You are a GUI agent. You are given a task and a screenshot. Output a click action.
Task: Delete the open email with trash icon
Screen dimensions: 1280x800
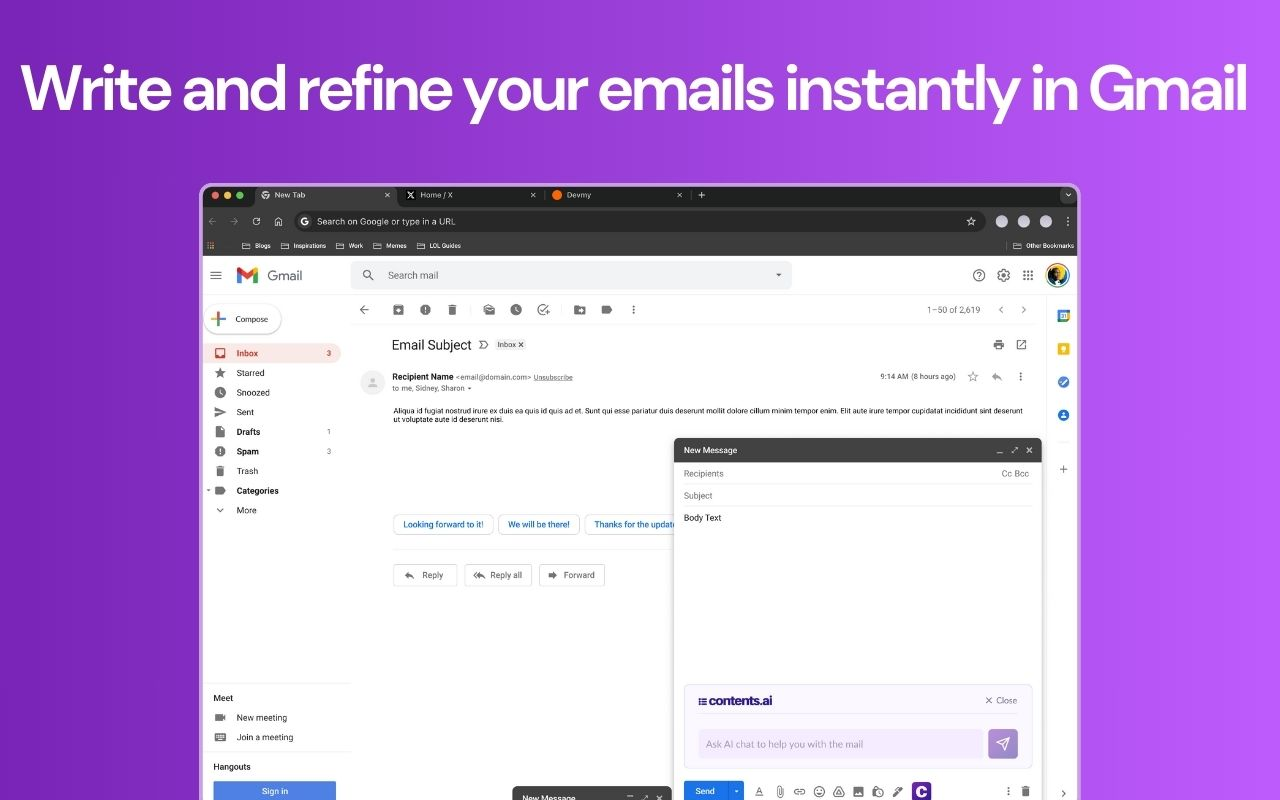click(452, 310)
